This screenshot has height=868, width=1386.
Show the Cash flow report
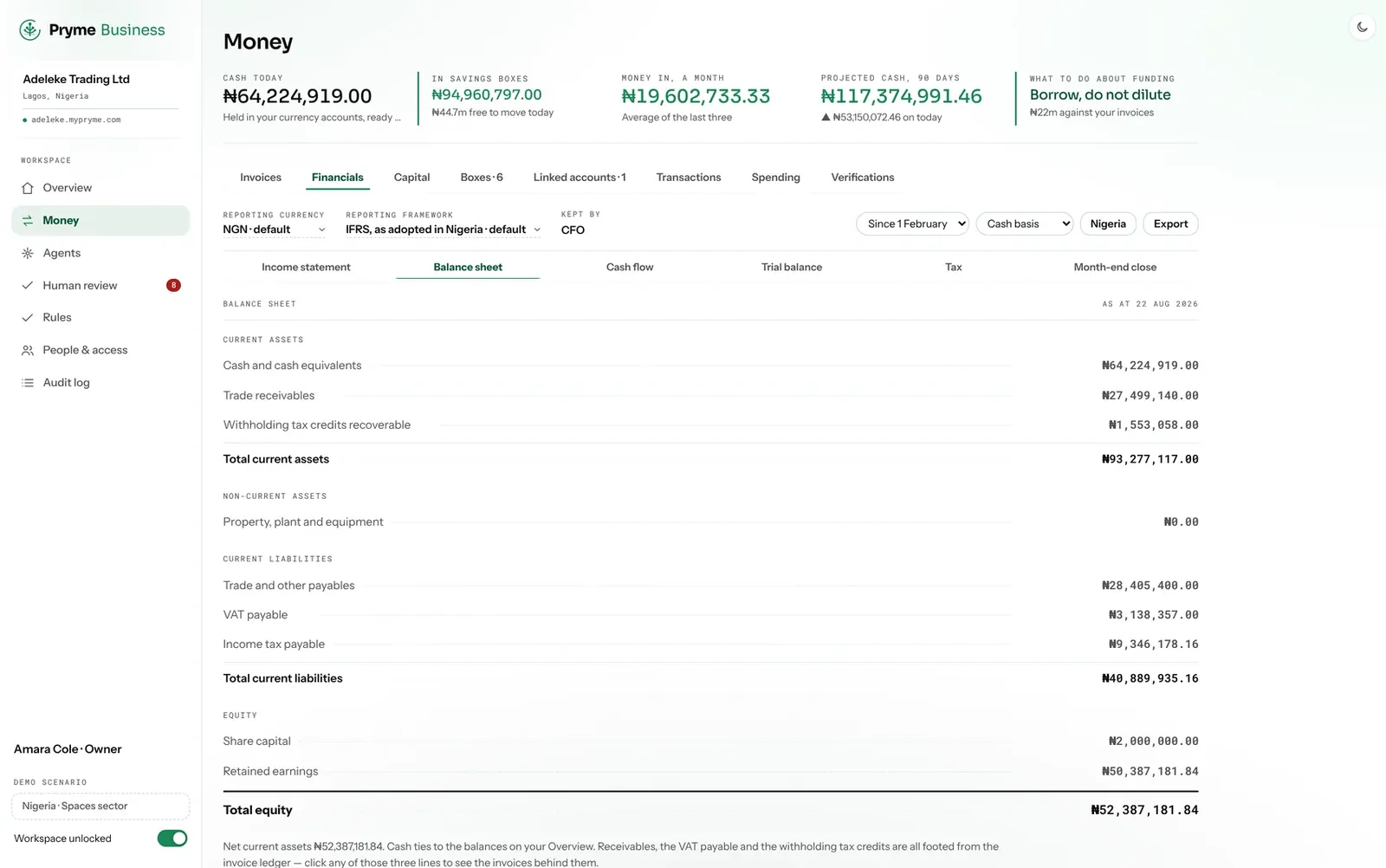tap(630, 268)
